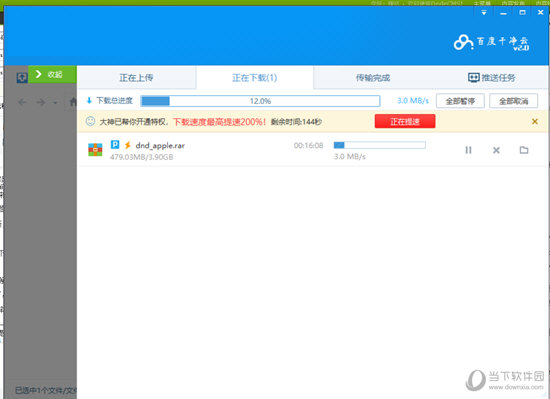The height and width of the screenshot is (399, 550).
Task: Click the 3.0 MB/s speed under file progress bar
Action: (x=350, y=156)
